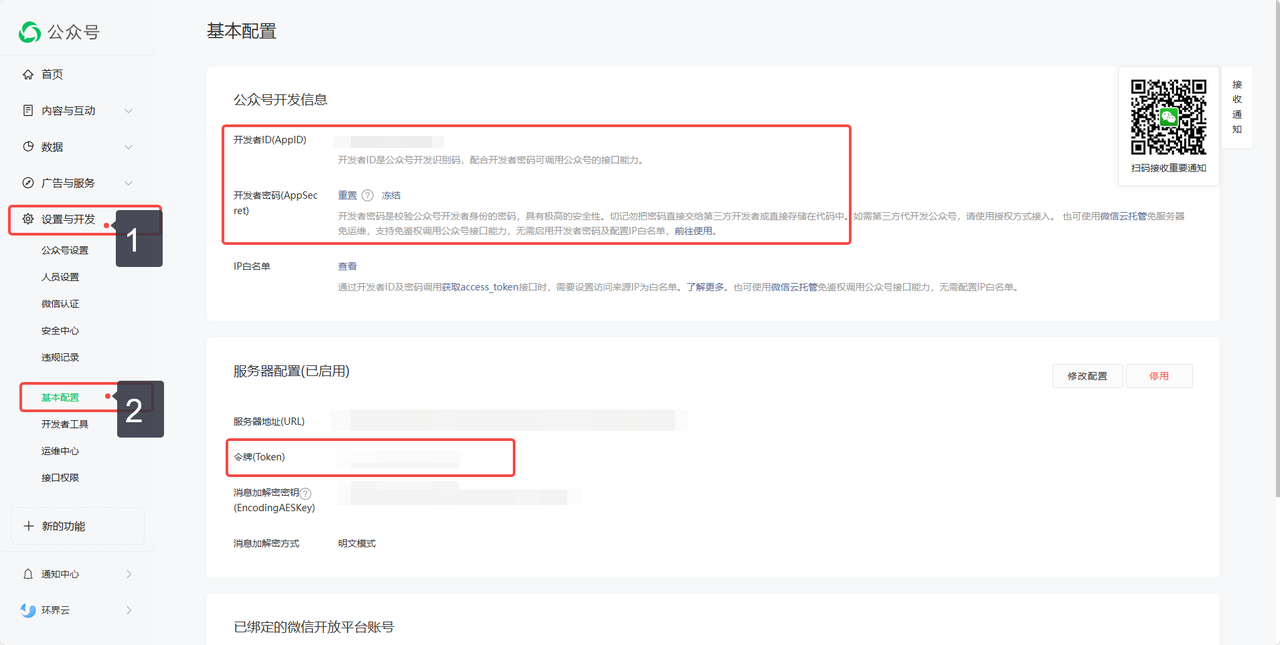Click the clock icon beside 数据

pyautogui.click(x=28, y=146)
